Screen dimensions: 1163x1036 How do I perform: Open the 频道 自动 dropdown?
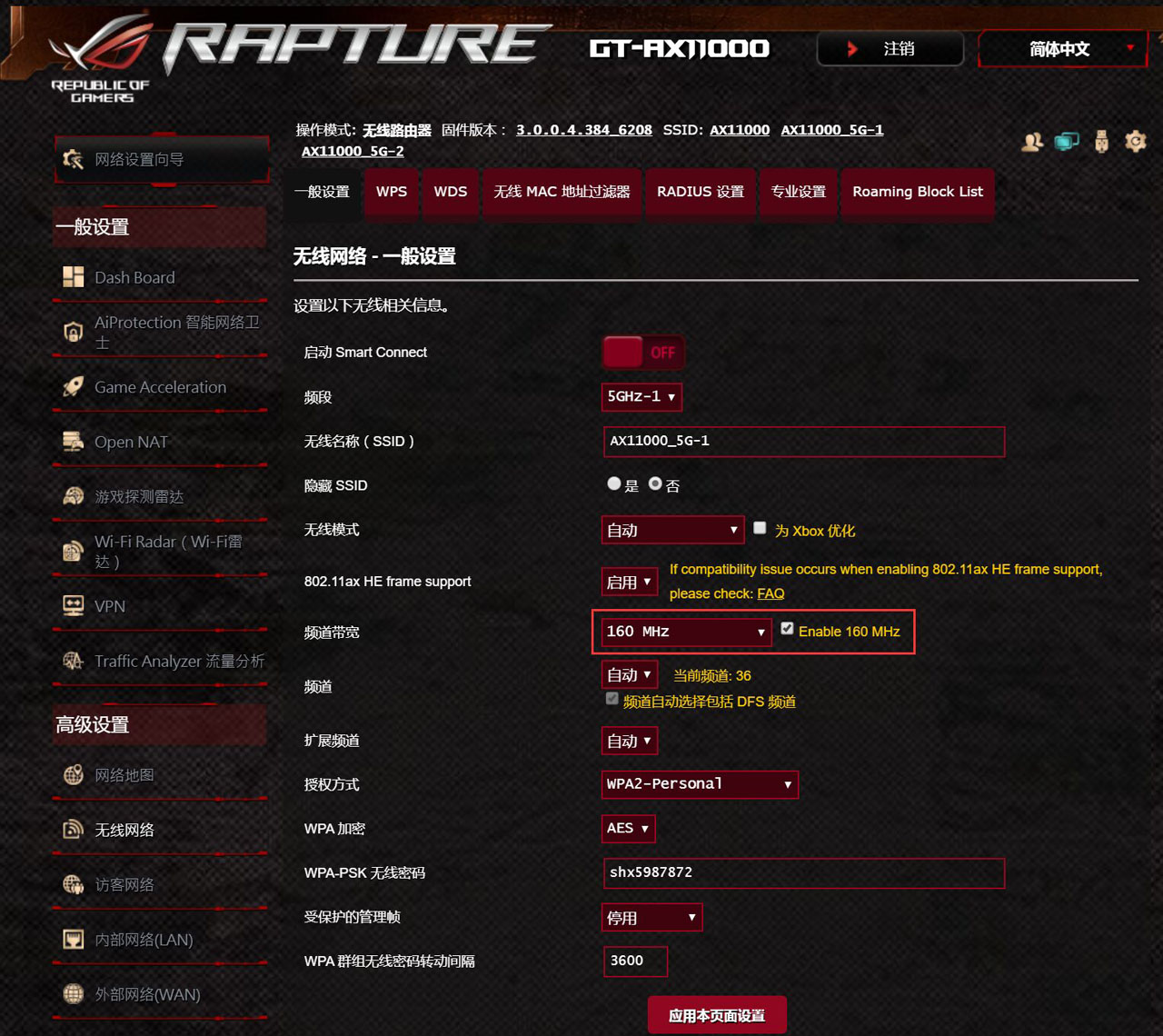click(x=630, y=675)
